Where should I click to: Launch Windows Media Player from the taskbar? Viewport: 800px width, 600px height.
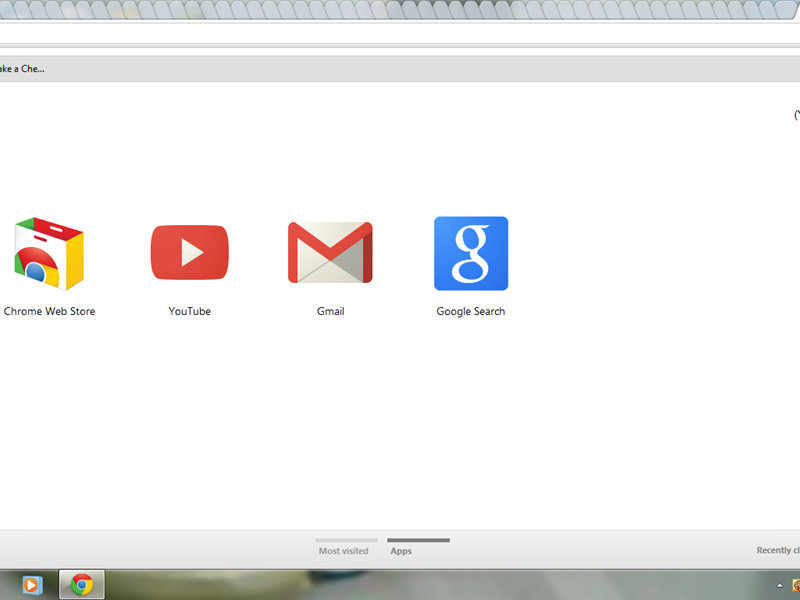[31, 584]
